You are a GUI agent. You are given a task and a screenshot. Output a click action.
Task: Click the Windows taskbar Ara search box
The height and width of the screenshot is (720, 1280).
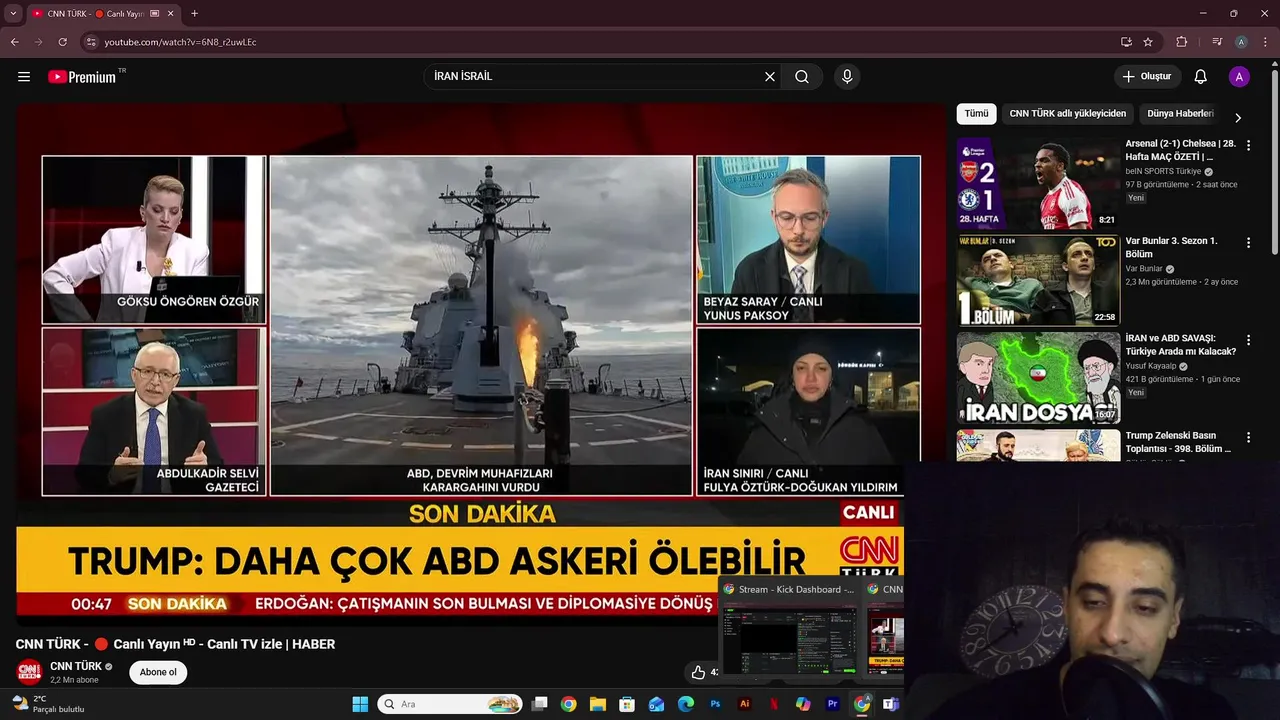point(450,704)
